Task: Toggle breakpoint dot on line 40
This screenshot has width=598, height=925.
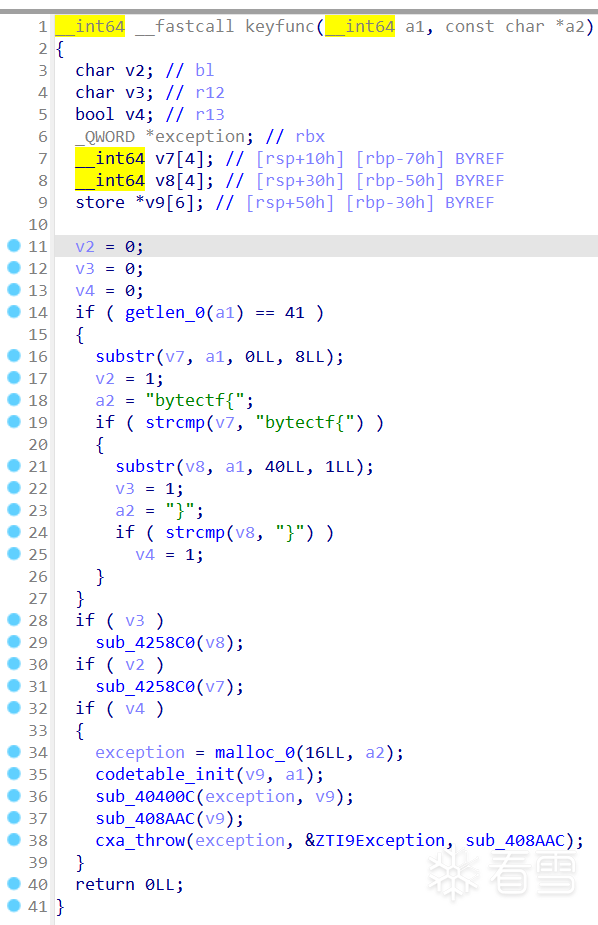Action: (14, 884)
